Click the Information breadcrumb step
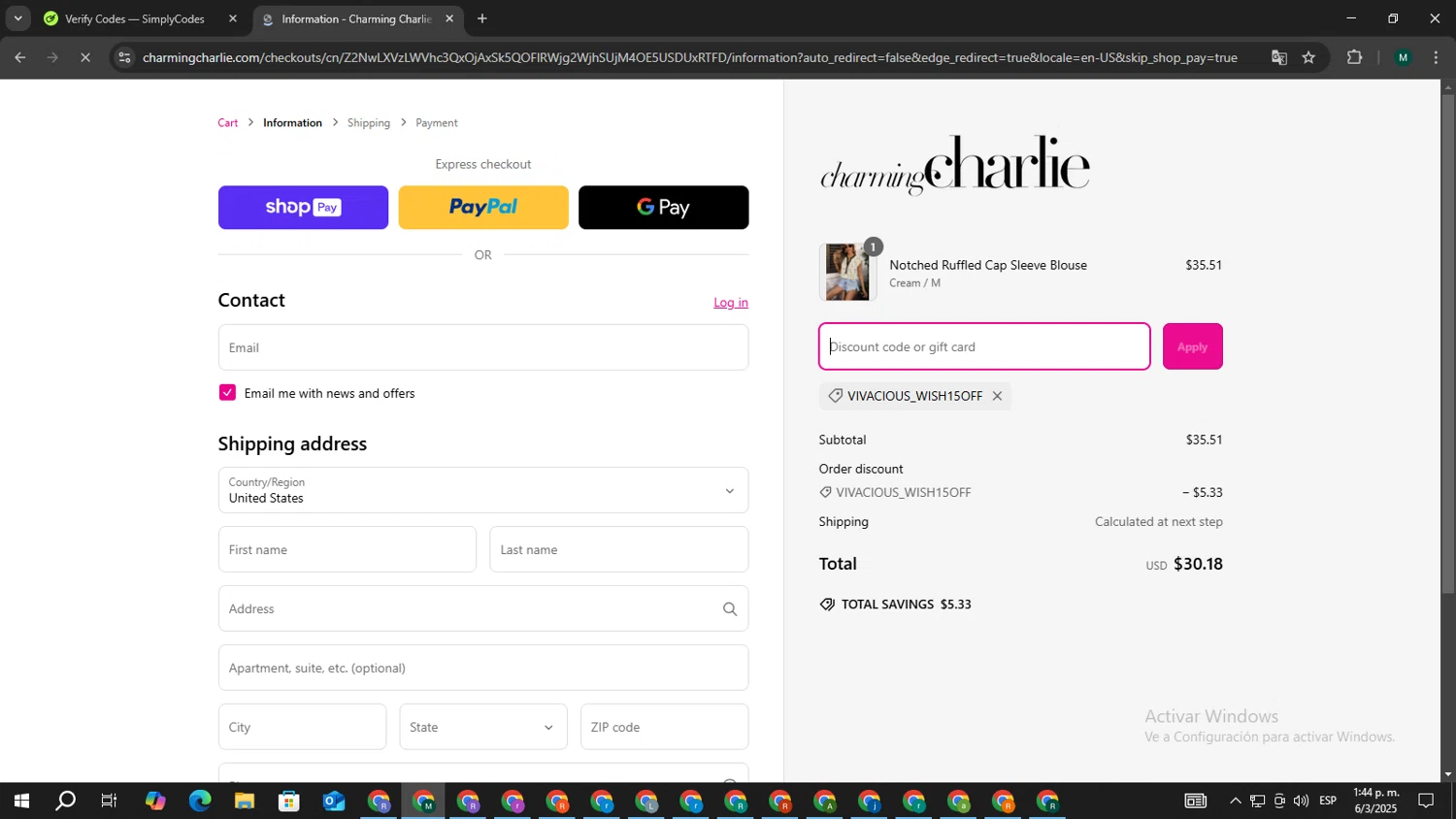 click(292, 123)
